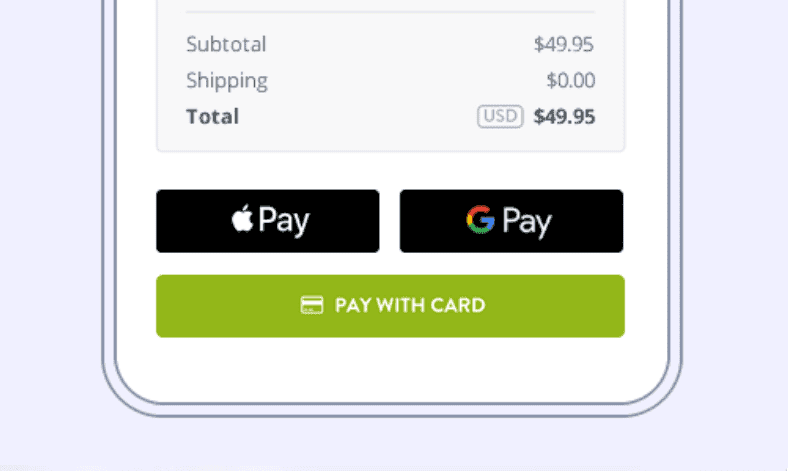Check out with the Google Pay button
The image size is (788, 471).
[x=511, y=221]
